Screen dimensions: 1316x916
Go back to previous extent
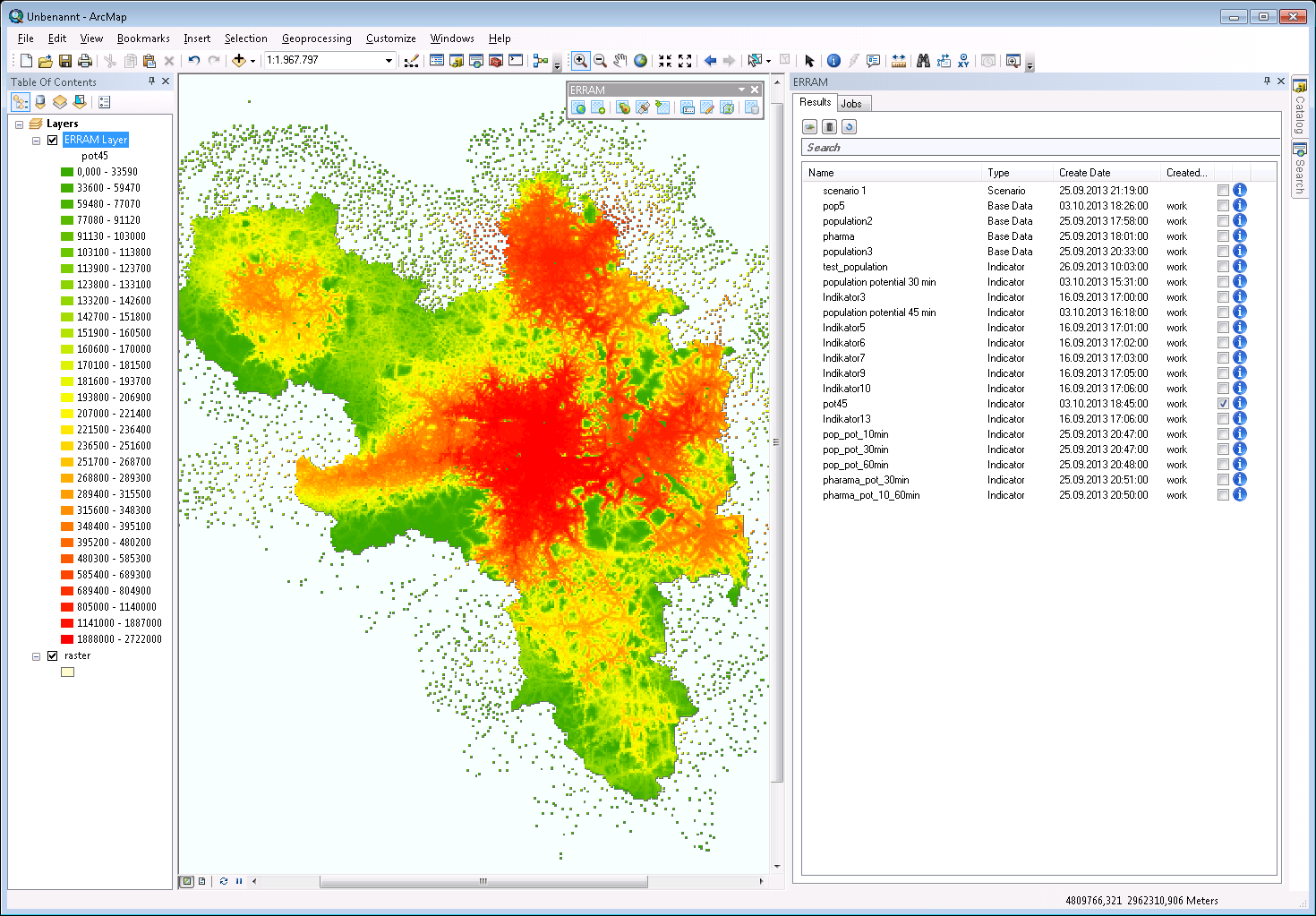(710, 61)
